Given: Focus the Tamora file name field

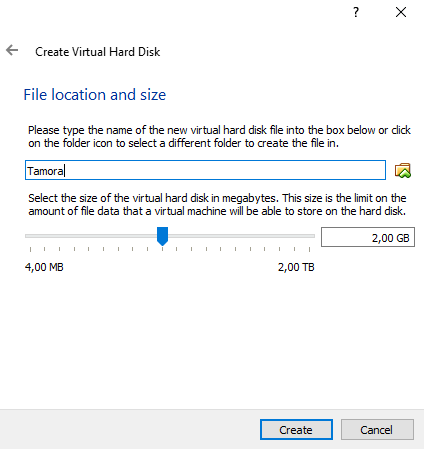Looking at the screenshot, I should pos(205,170).
